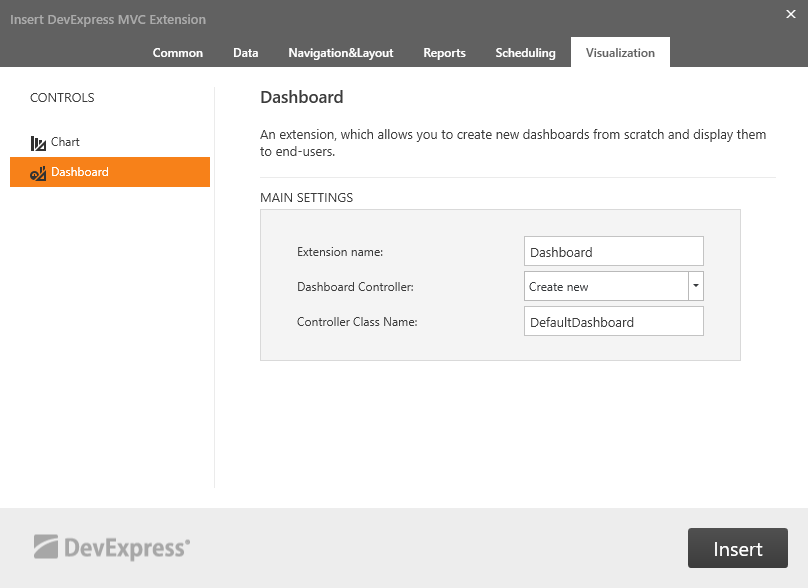The width and height of the screenshot is (808, 588).
Task: Close the Insert DevExpress MVC Extension dialog
Action: (x=790, y=14)
